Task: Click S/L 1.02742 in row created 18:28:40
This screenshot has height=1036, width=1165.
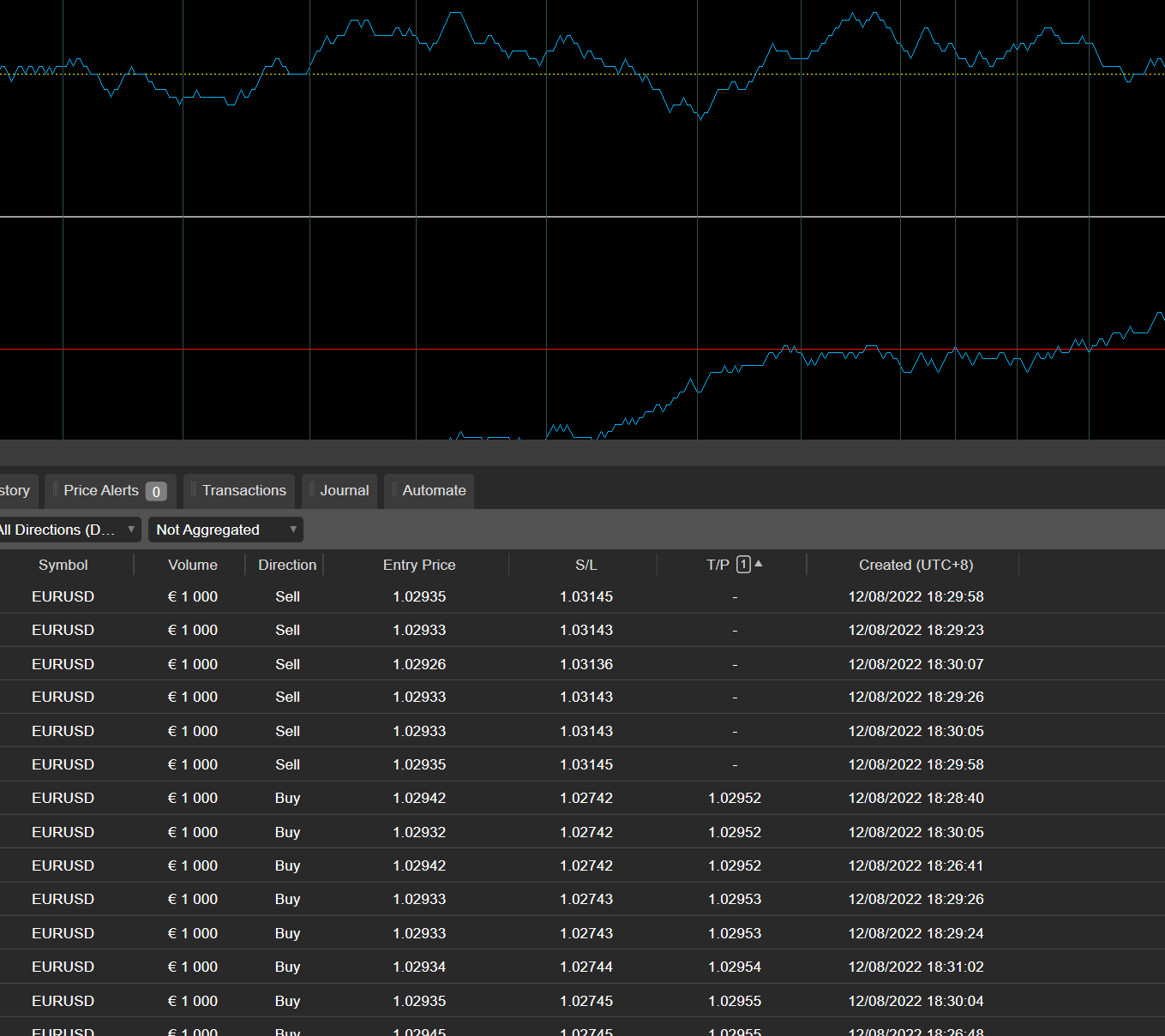Action: pos(586,798)
